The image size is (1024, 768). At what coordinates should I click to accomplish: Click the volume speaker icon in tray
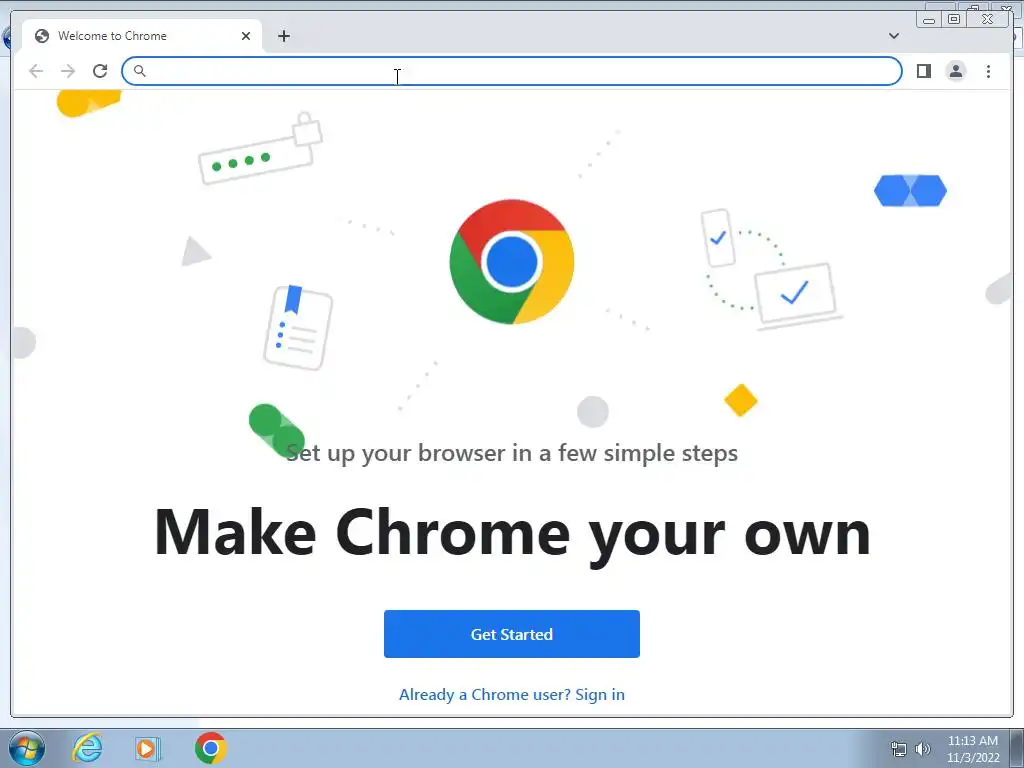[x=923, y=749]
